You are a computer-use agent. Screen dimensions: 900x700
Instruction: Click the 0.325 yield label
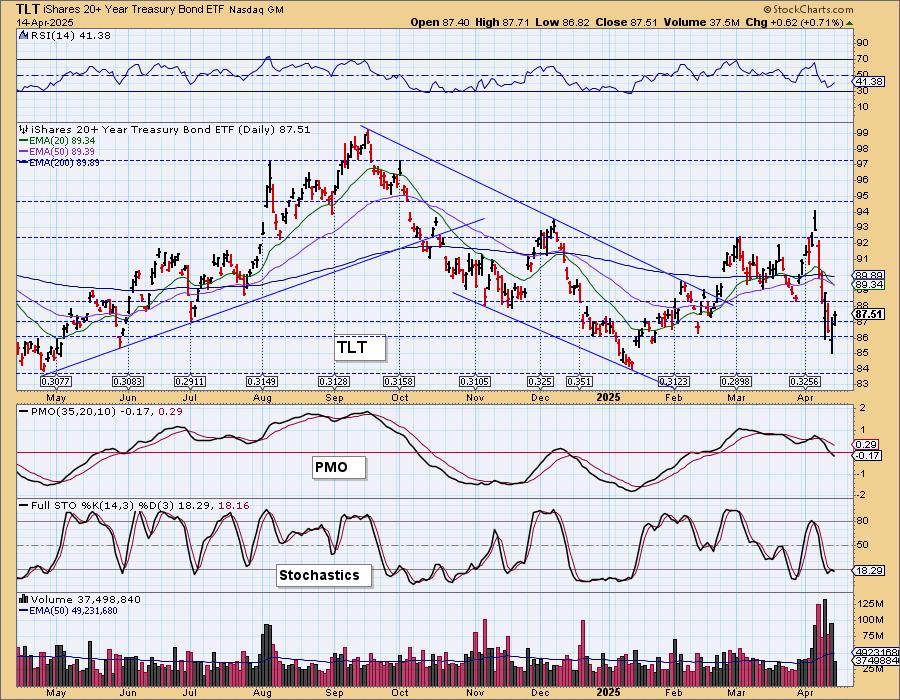[x=540, y=381]
